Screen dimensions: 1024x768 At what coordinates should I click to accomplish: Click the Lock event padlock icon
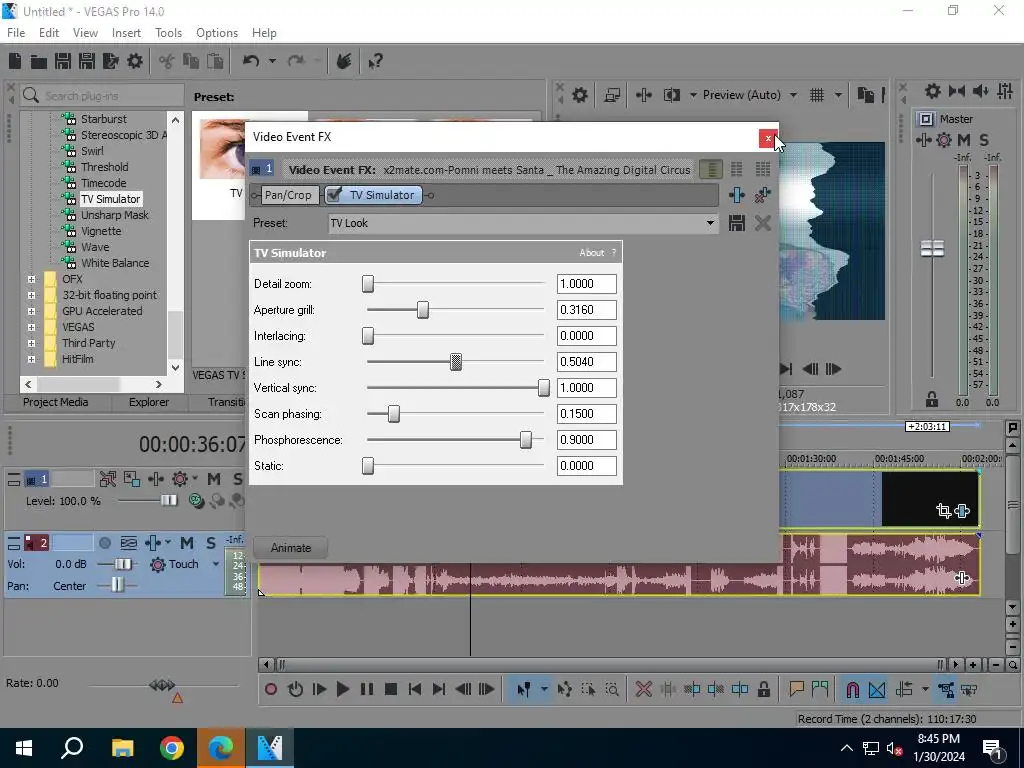point(763,689)
